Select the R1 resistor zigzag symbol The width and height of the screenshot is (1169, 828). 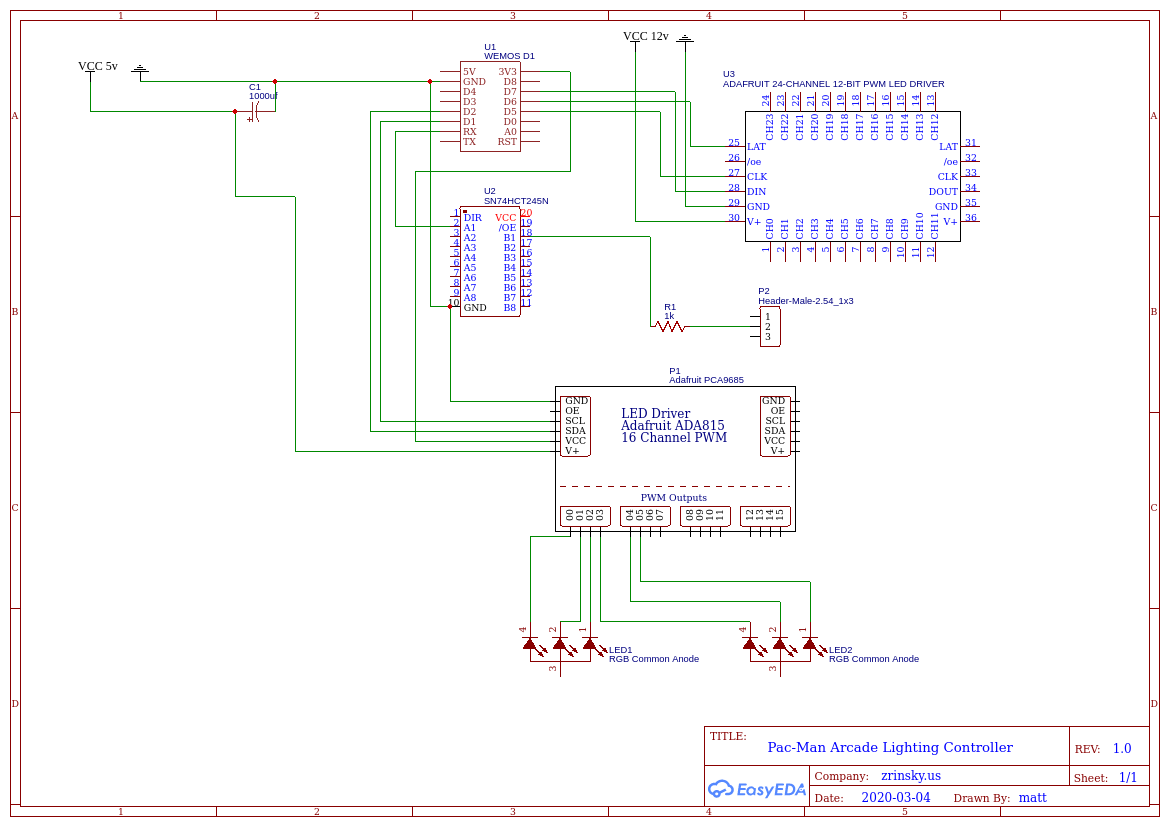(x=669, y=326)
